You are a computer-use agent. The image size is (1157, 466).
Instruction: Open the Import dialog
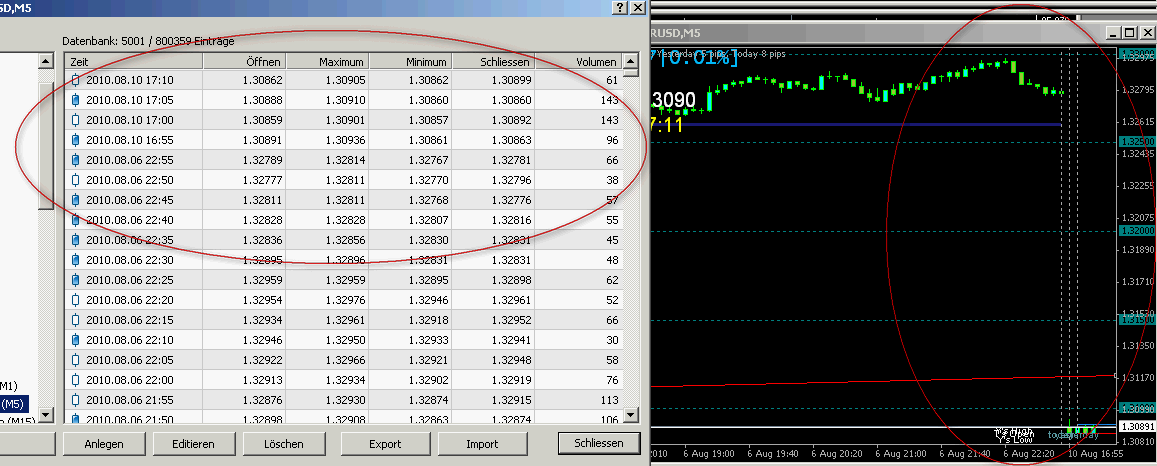482,443
